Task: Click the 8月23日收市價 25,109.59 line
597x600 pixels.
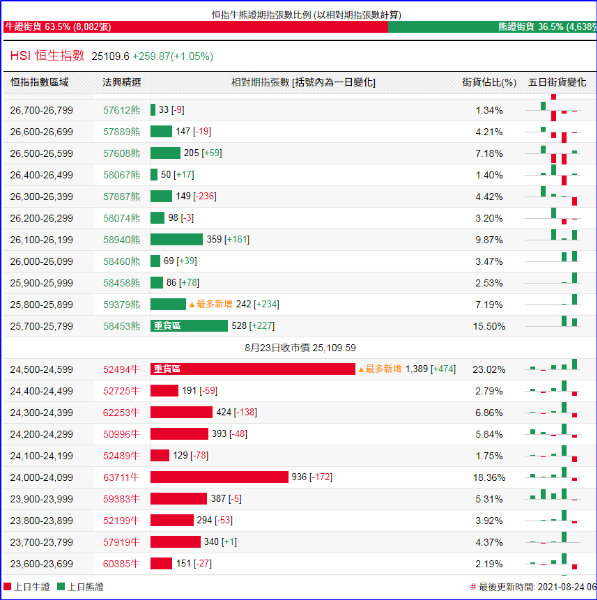Action: pyautogui.click(x=300, y=348)
